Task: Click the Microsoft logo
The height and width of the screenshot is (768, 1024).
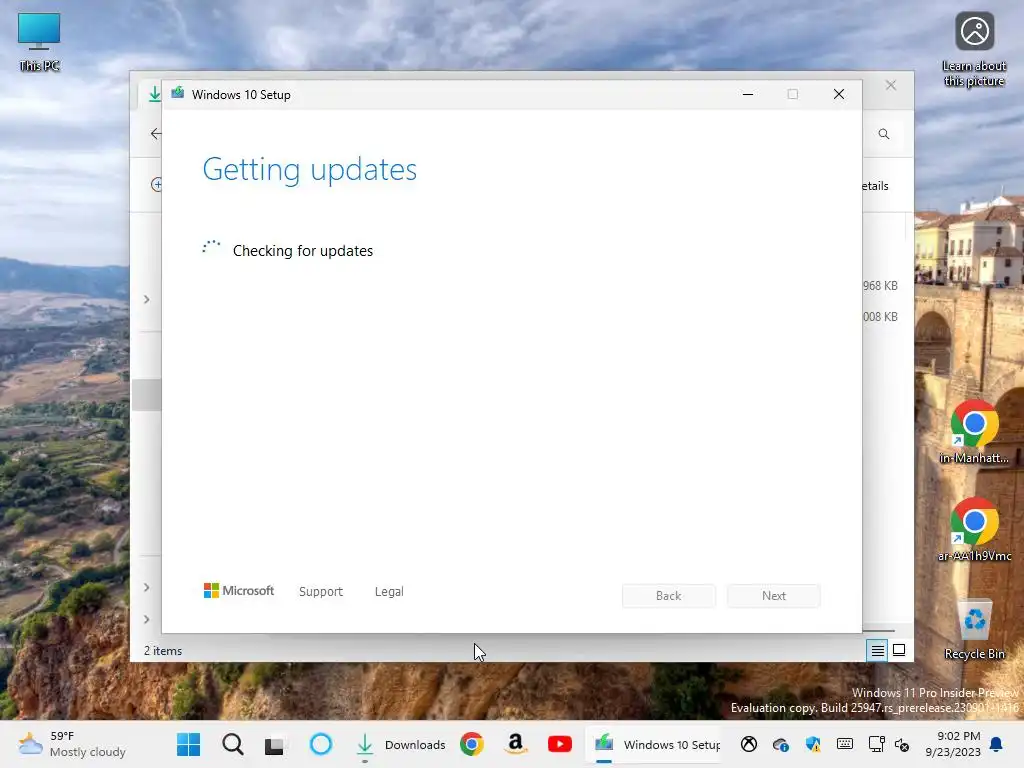Action: (x=239, y=591)
